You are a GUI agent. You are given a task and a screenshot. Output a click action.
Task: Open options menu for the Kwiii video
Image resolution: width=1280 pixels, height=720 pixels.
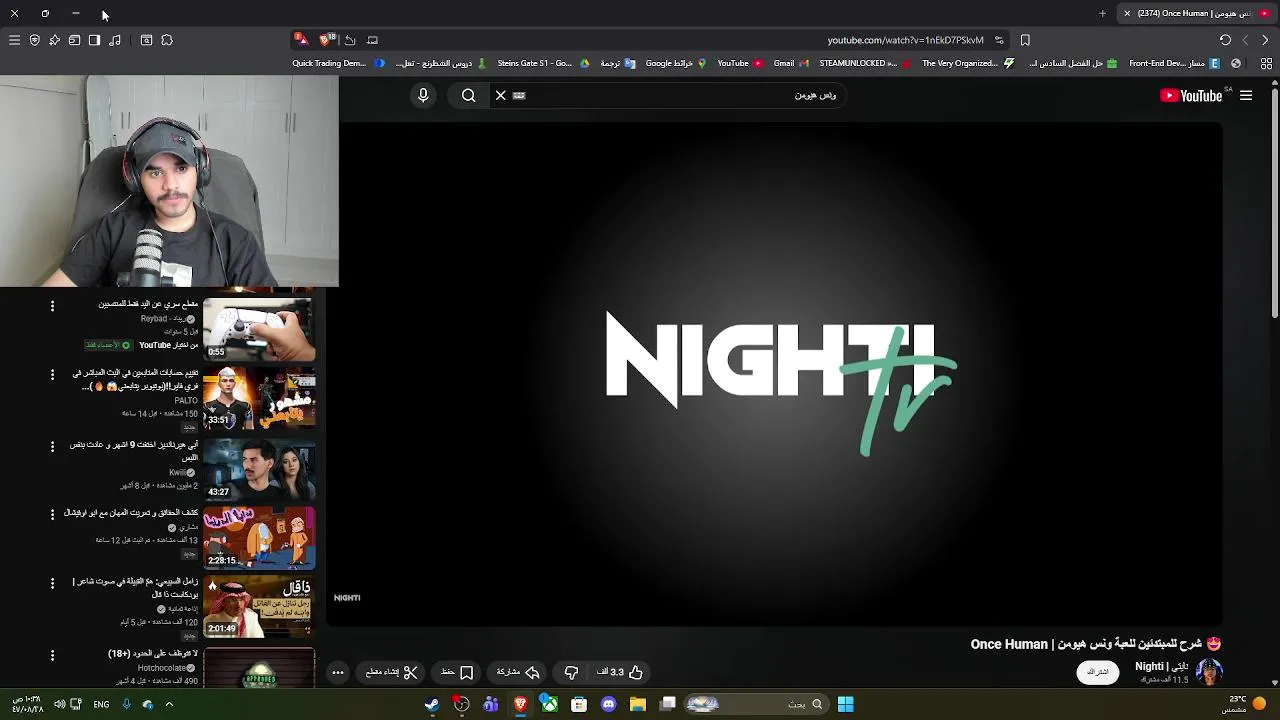[x=52, y=446]
